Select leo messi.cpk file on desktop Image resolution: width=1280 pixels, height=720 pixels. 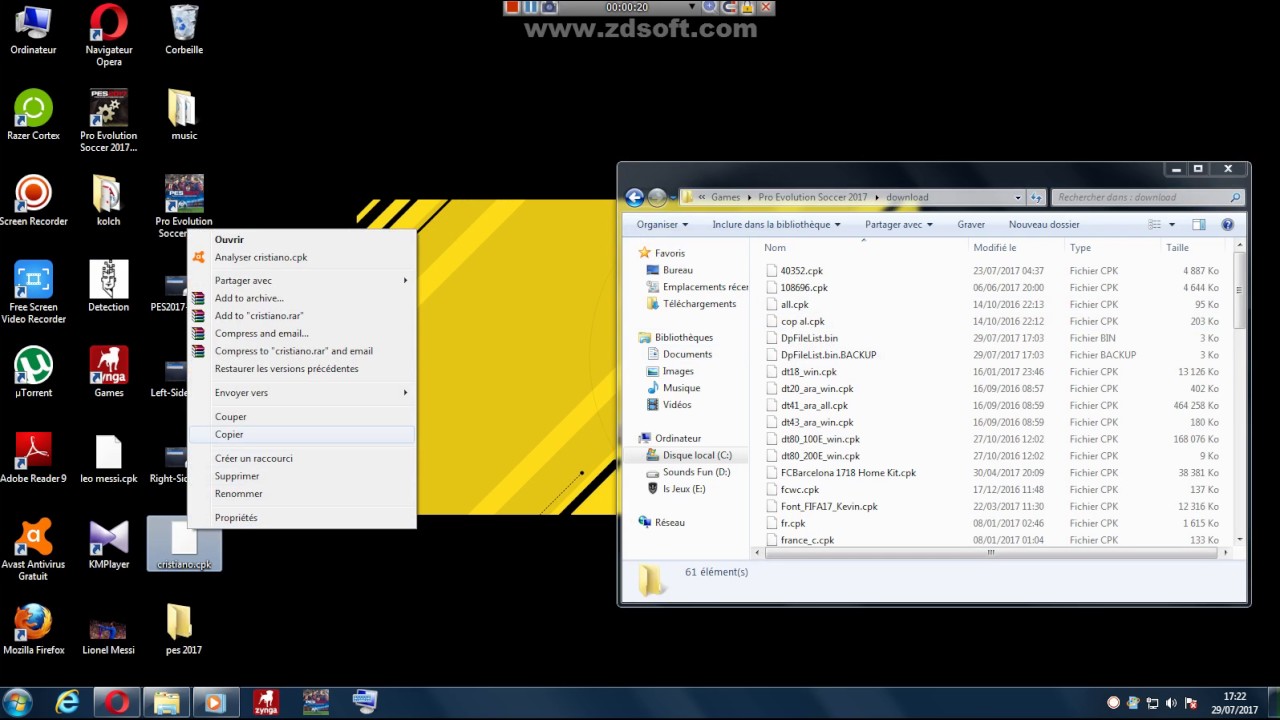(108, 459)
